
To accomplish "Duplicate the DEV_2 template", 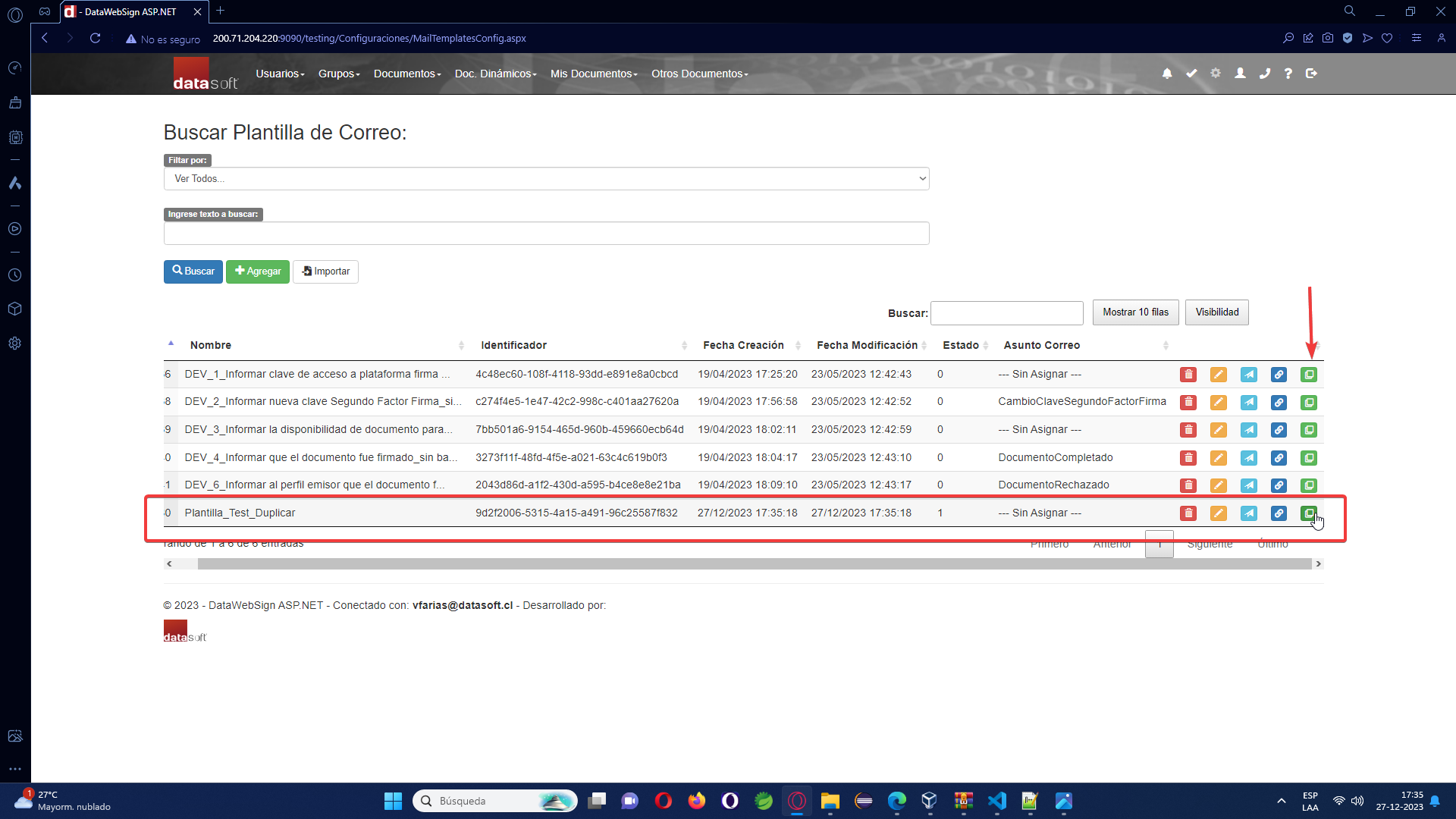I will [1309, 402].
